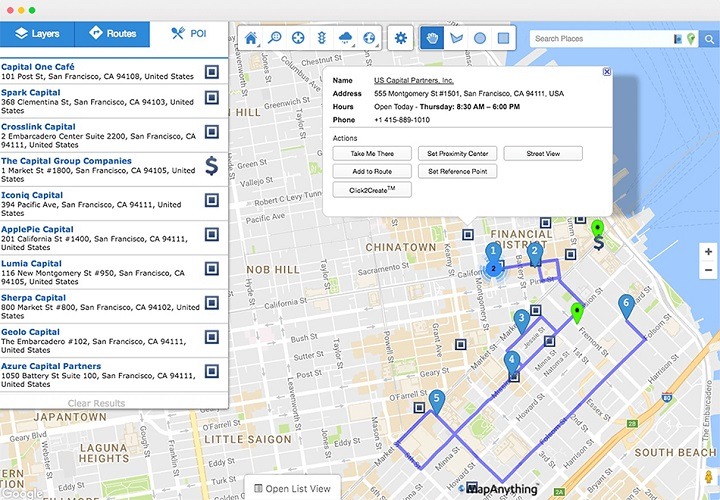Switch to the POI tab
Viewport: 720px width, 500px height.
tap(189, 34)
